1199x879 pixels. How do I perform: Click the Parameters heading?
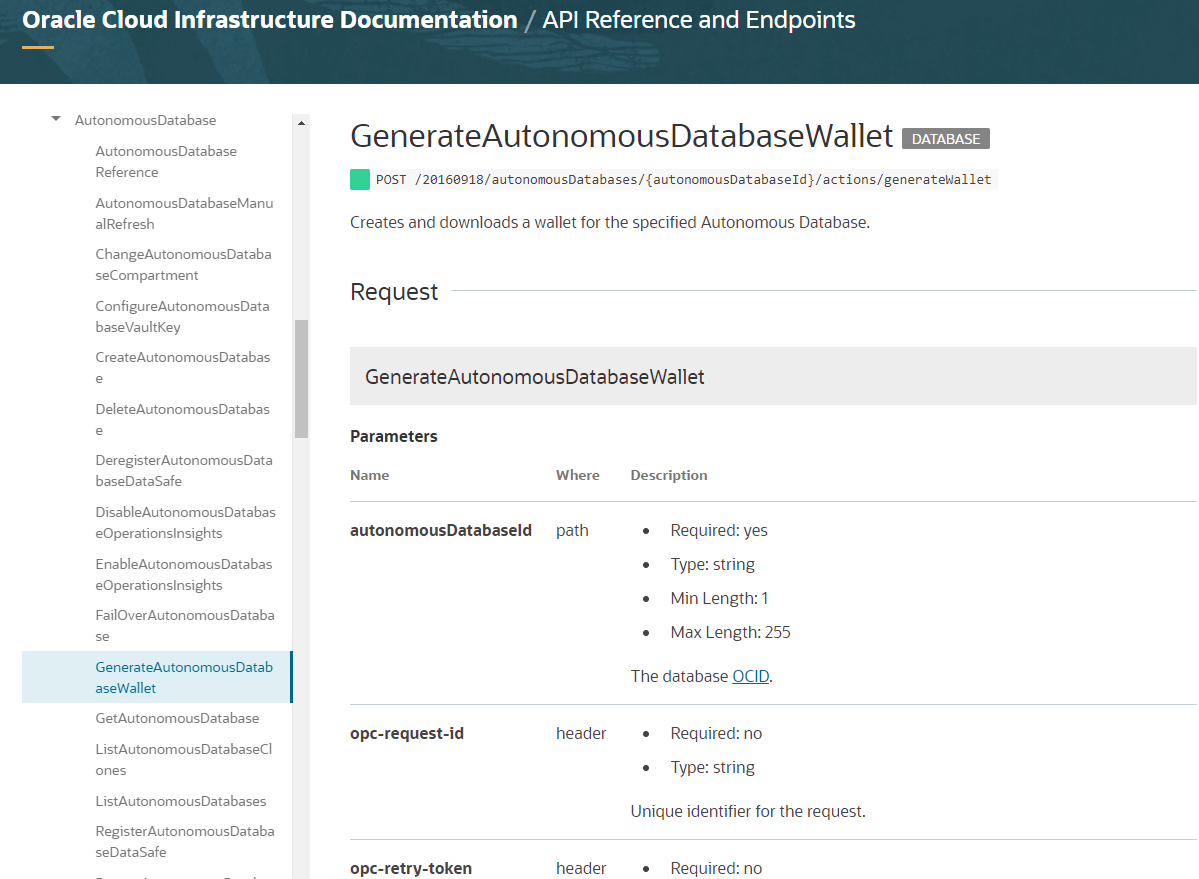[394, 436]
